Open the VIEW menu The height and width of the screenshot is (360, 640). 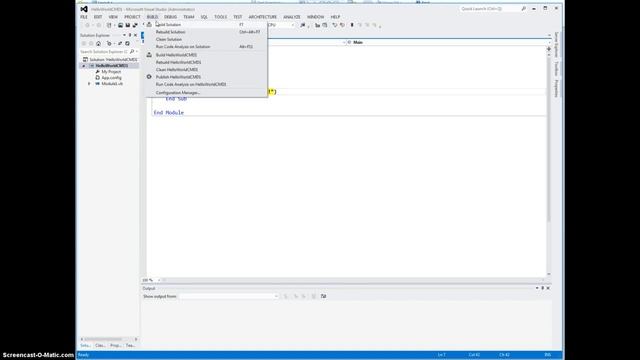pyautogui.click(x=113, y=17)
